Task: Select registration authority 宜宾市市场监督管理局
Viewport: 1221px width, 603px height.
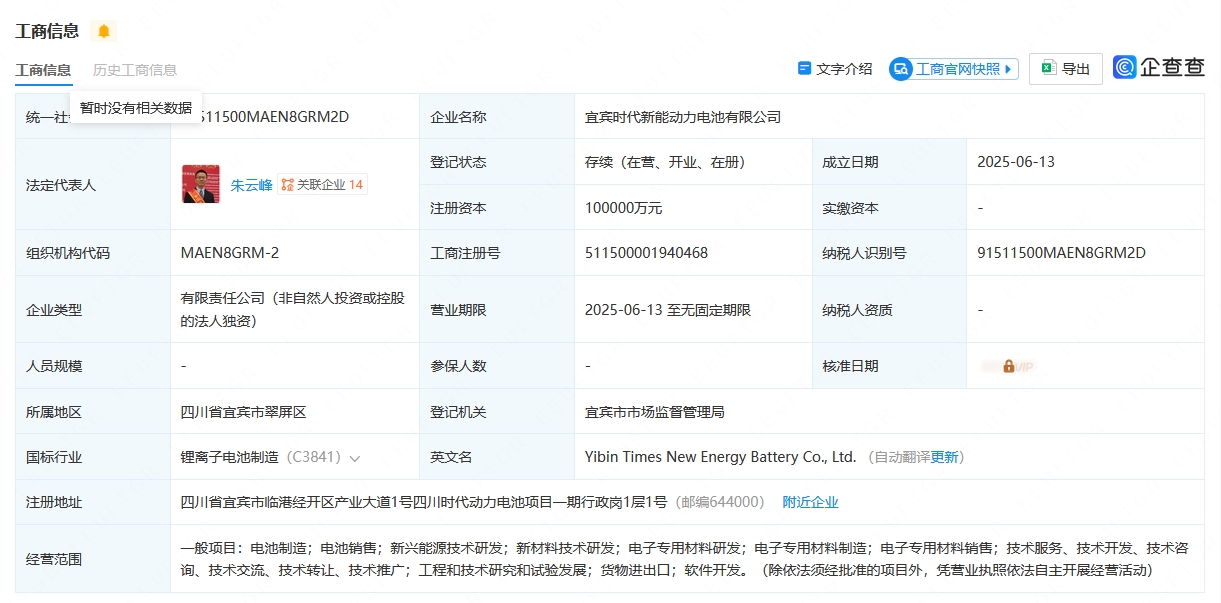Action: pos(655,412)
